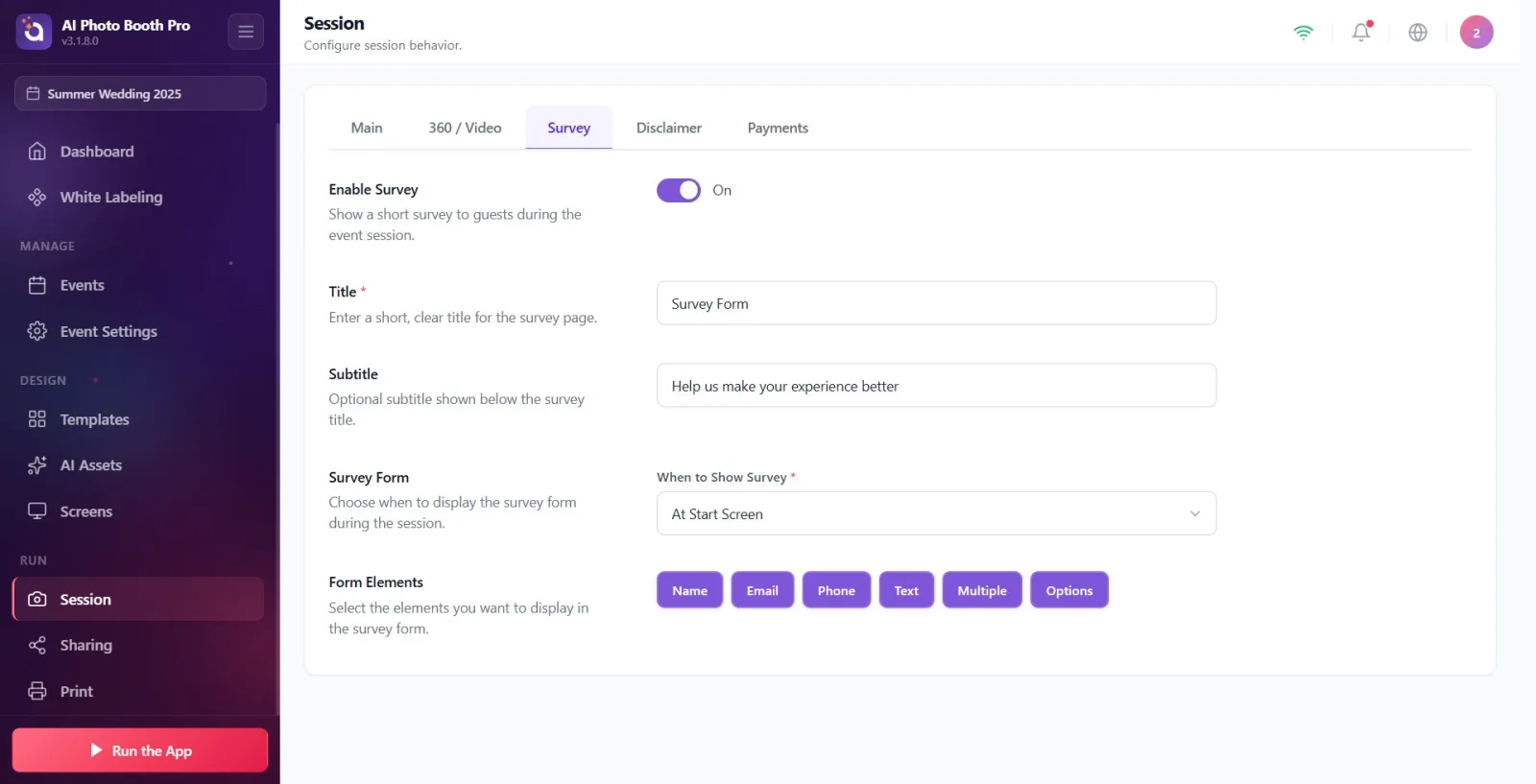Select the Survey tab

click(x=568, y=128)
